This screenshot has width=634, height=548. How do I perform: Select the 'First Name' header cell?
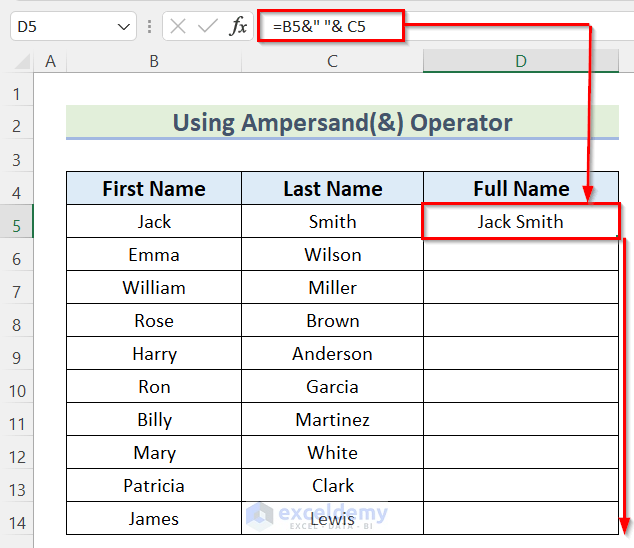(x=154, y=188)
